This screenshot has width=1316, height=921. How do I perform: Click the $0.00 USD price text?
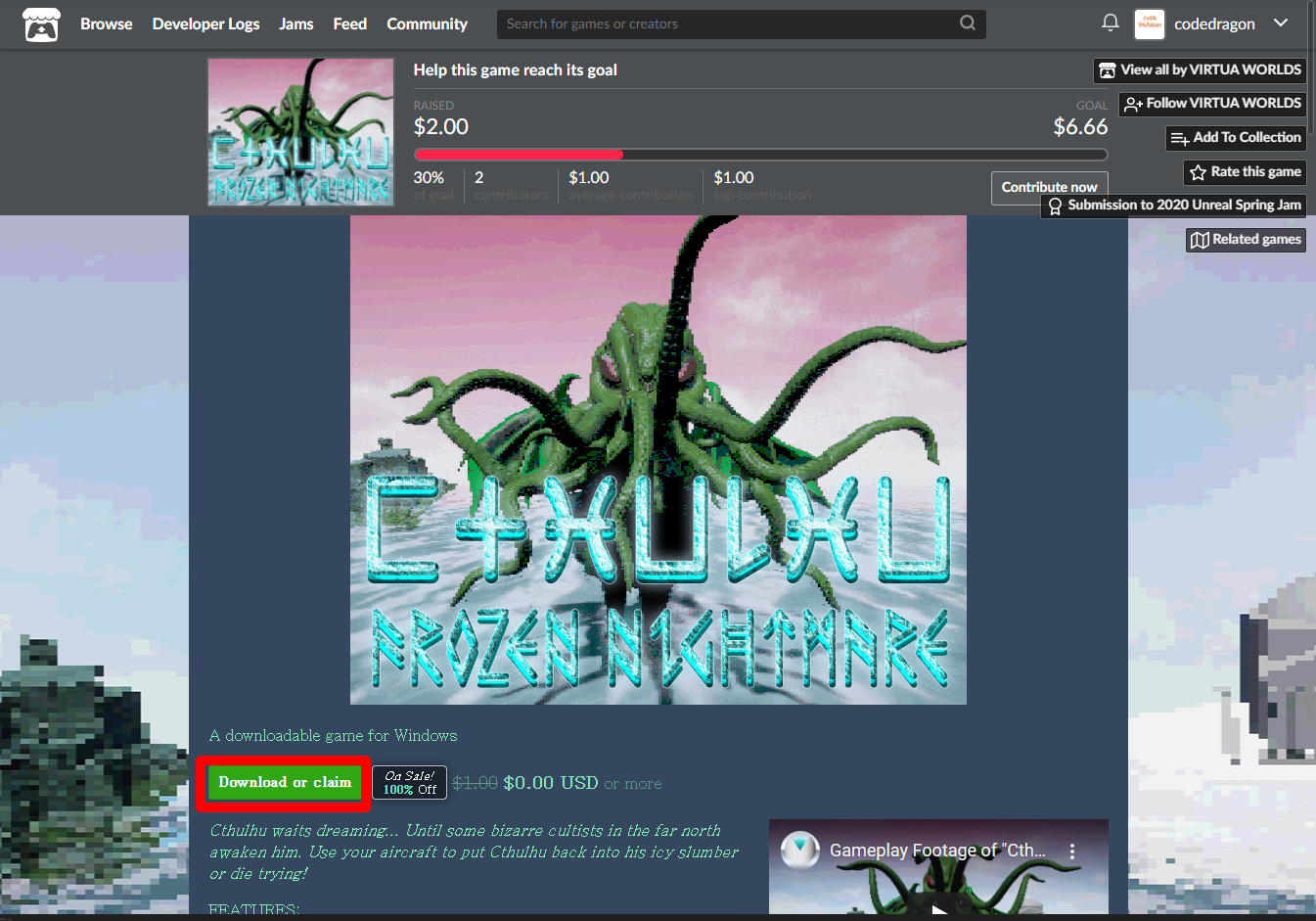(x=551, y=783)
